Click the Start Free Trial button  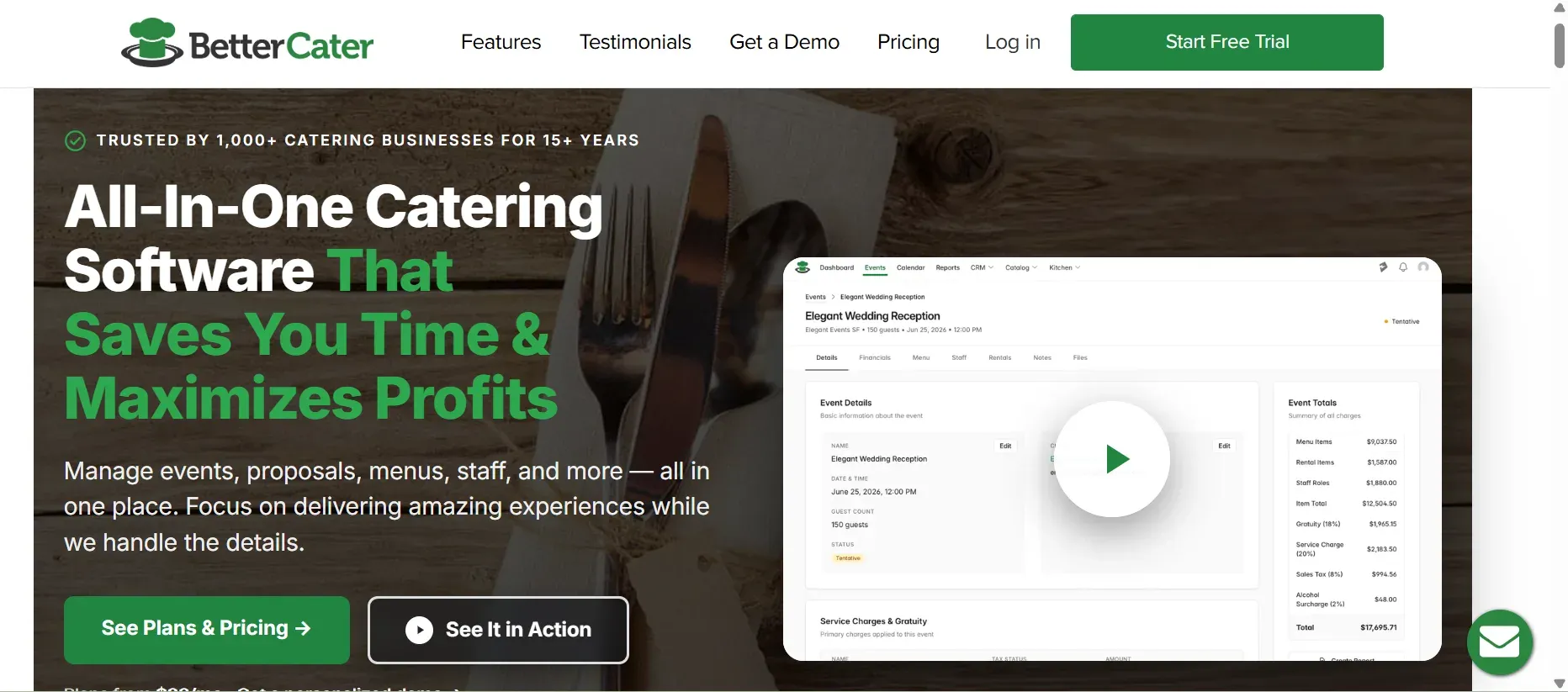pyautogui.click(x=1226, y=42)
